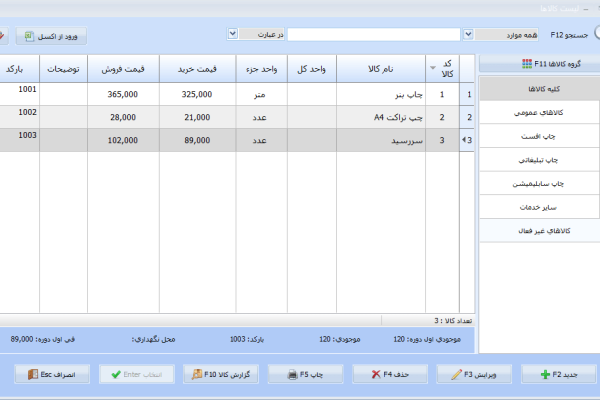Click the انصراف Esc button
This screenshot has height=400, width=600.
coord(52,374)
